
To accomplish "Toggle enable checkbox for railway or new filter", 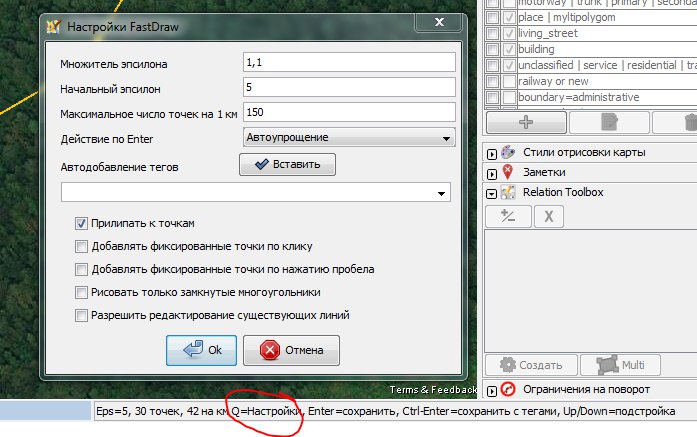I will click(493, 81).
